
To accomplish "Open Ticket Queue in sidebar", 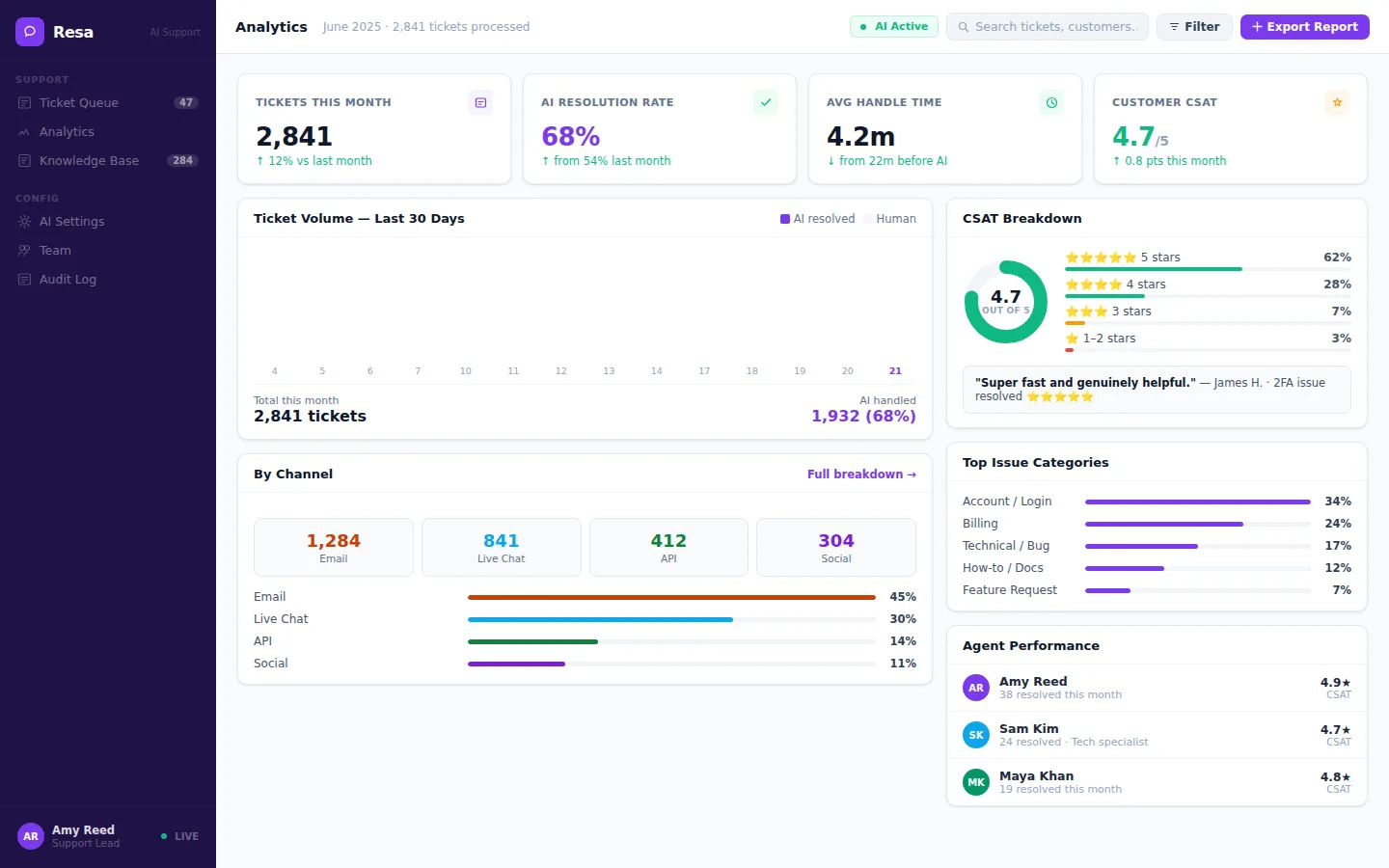I will click(x=108, y=102).
